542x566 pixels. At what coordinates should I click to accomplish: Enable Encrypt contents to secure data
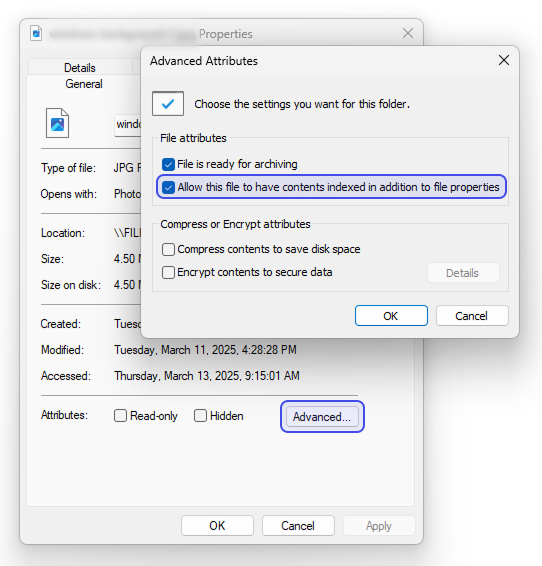pos(168,273)
